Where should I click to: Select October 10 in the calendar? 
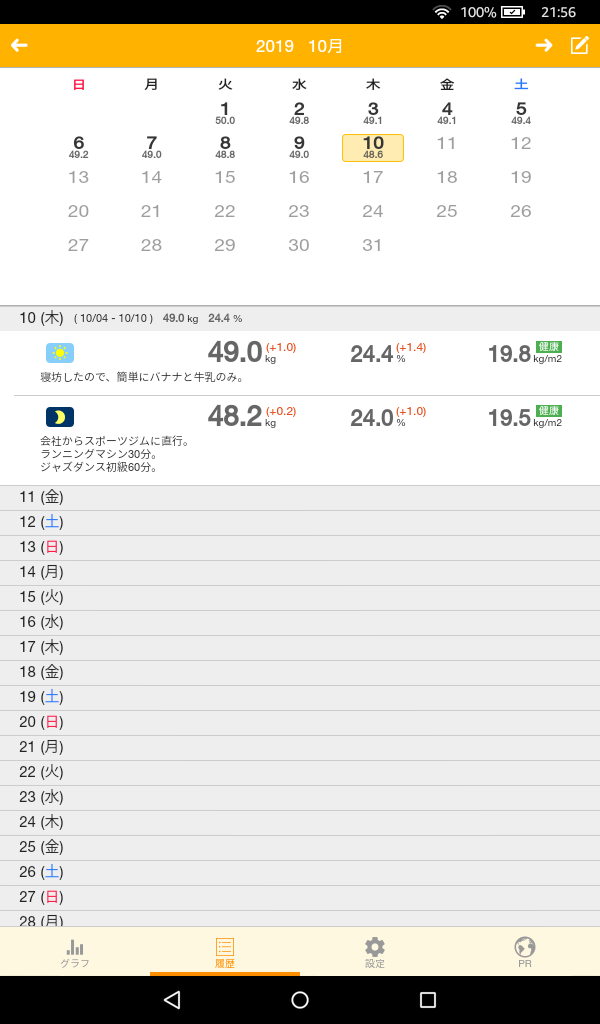[x=373, y=148]
